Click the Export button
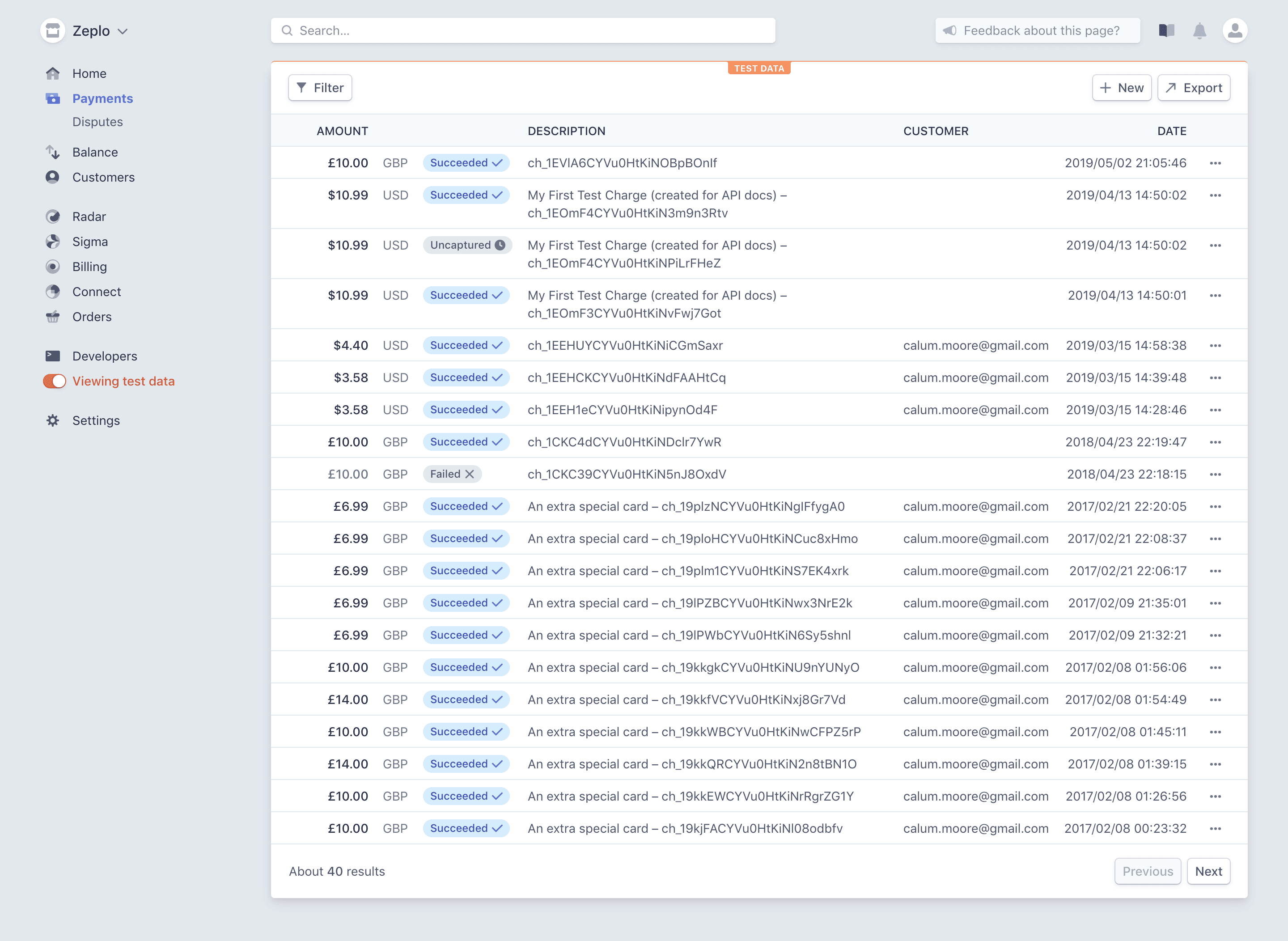 (1194, 88)
